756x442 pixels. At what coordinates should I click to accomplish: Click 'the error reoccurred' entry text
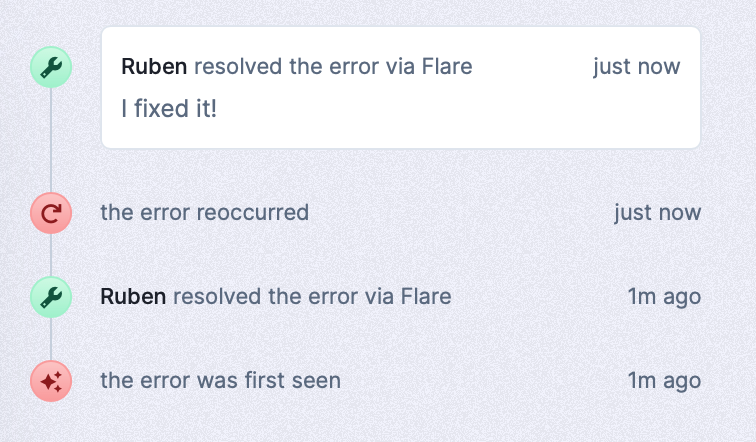pos(204,213)
